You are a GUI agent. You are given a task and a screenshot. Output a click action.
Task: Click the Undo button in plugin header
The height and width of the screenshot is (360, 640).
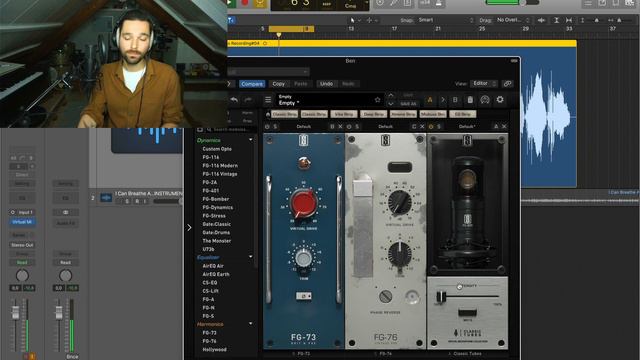(x=326, y=84)
